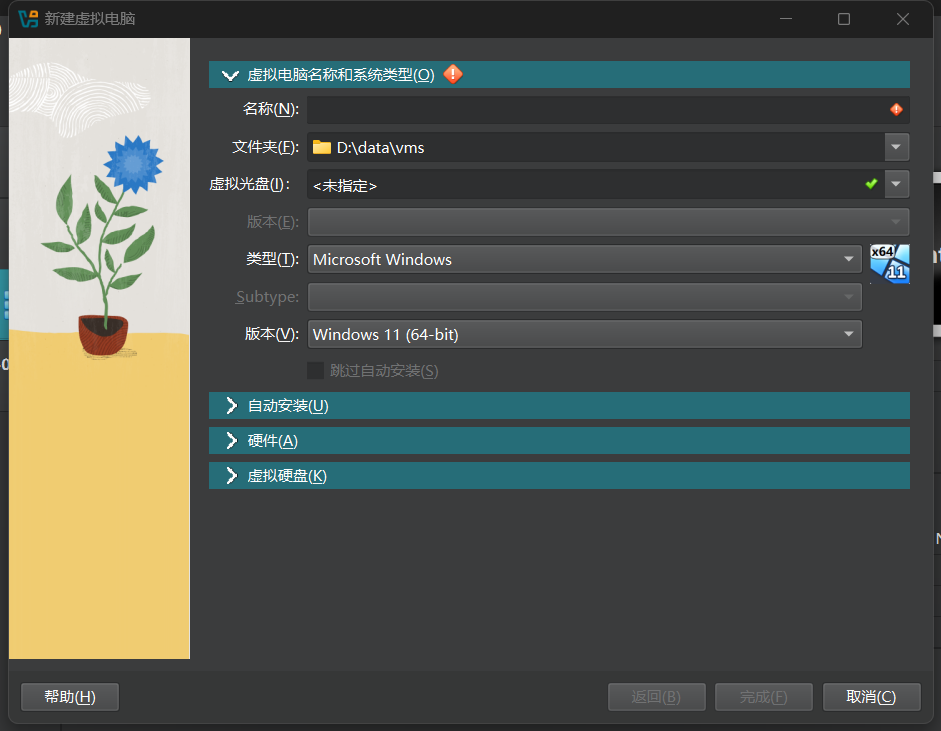Click the green checkmark in the 虚拟光盘 field
Image resolution: width=941 pixels, height=731 pixels.
click(871, 184)
